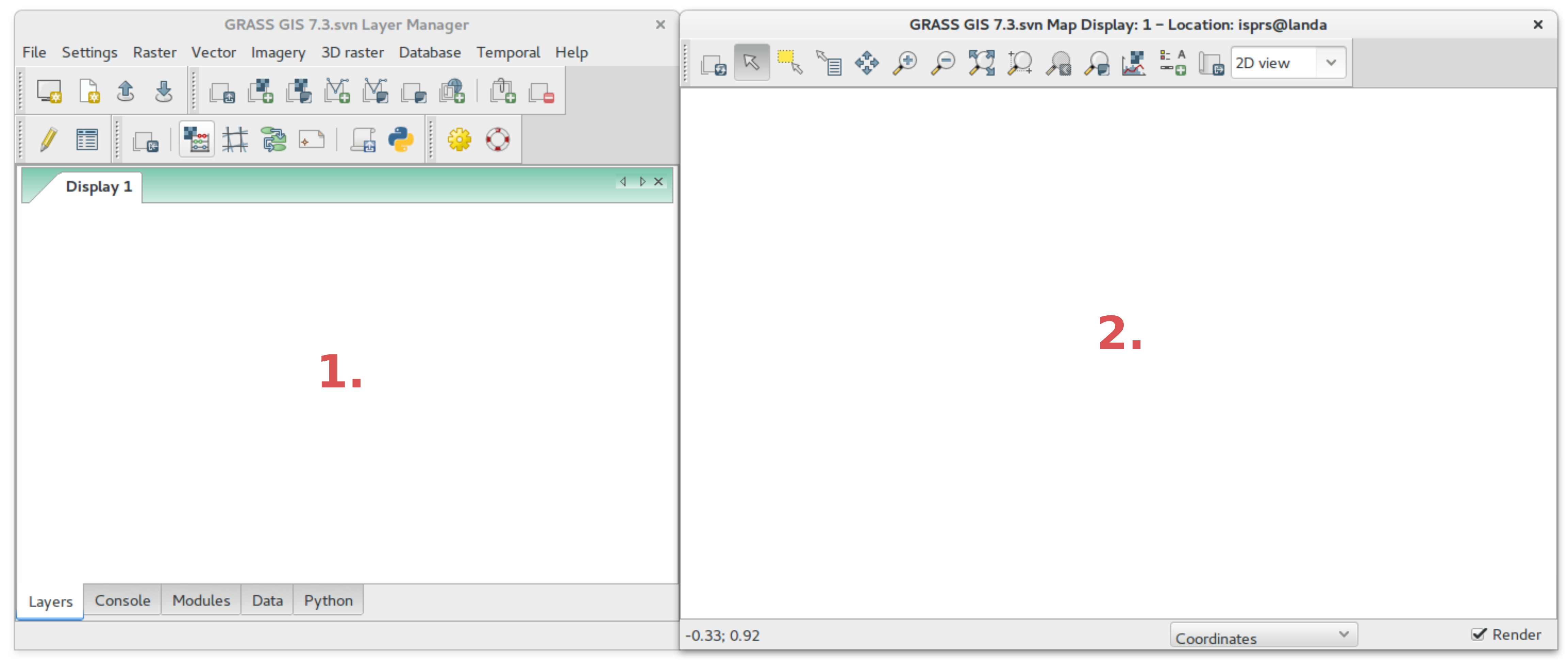Add various vector map layers icon
This screenshot has width=1568, height=660.
[375, 91]
